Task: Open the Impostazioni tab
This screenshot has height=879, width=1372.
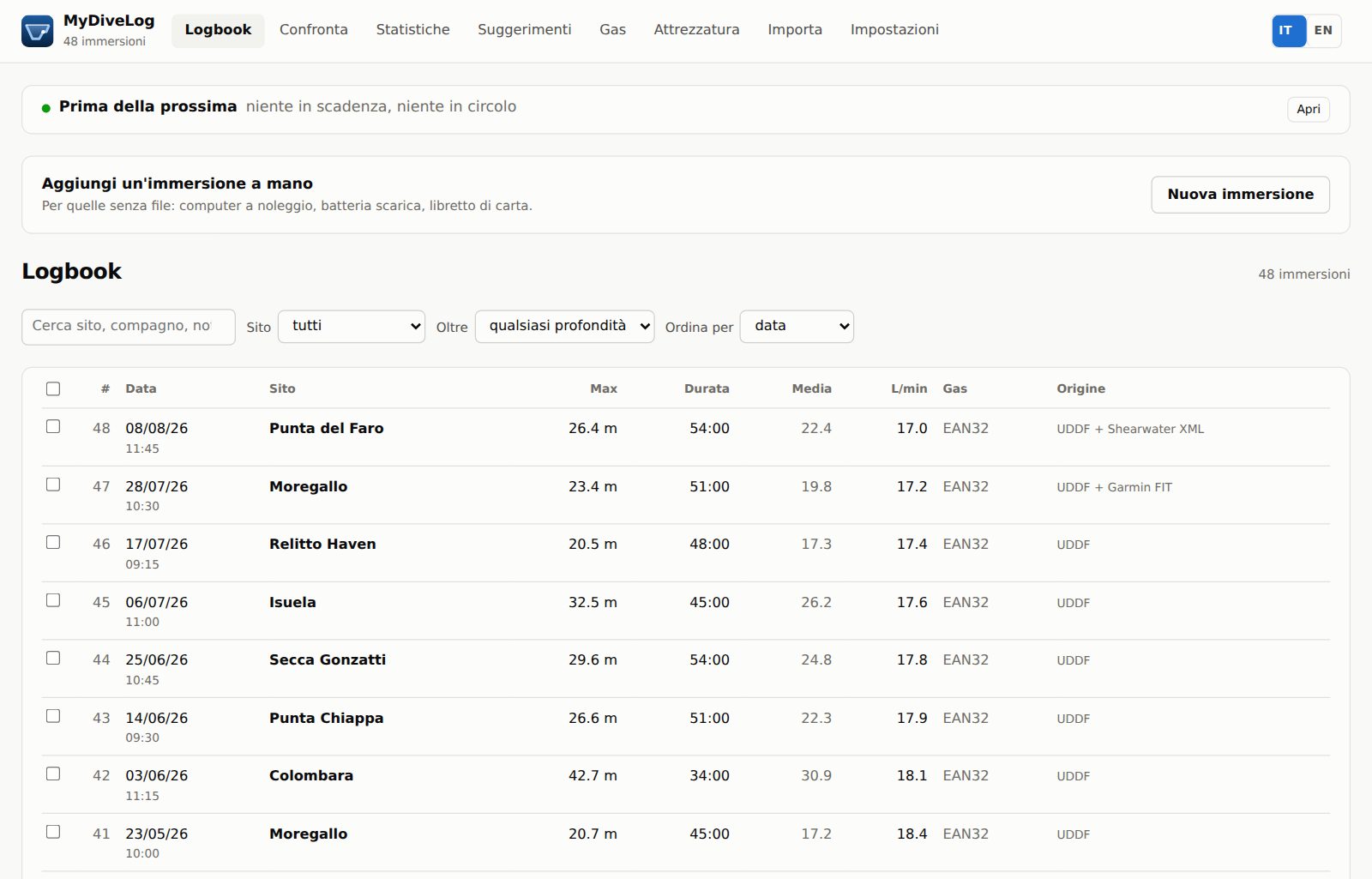Action: coord(894,30)
